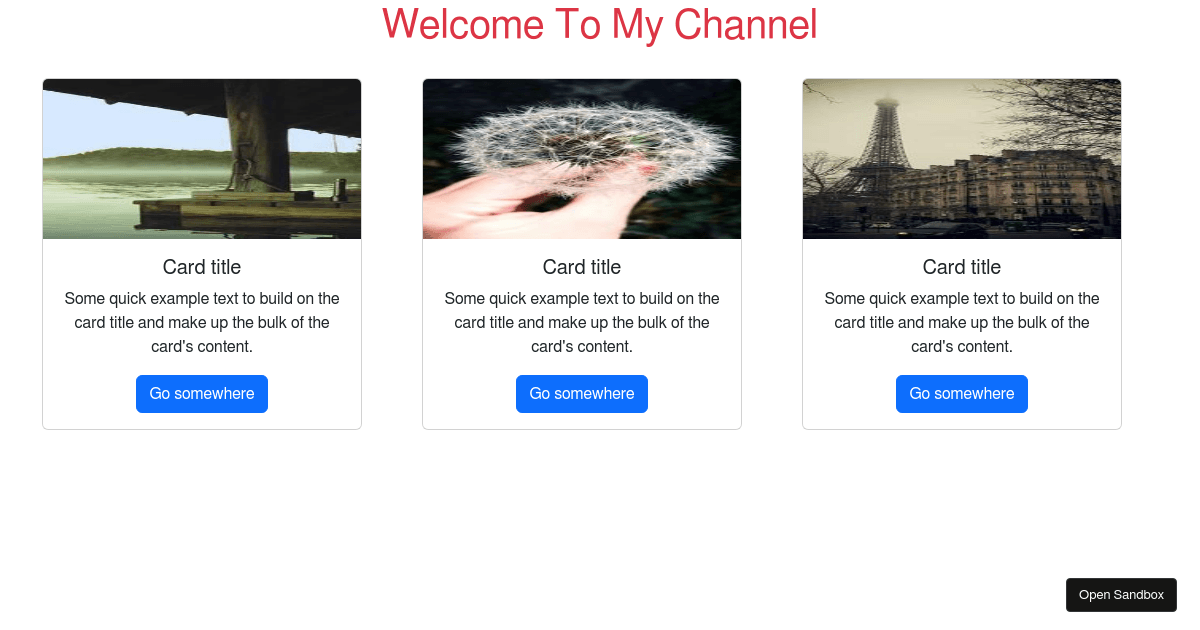Click the example text in the lake dock card
Viewport: 1200px width, 630px height.
(202, 322)
